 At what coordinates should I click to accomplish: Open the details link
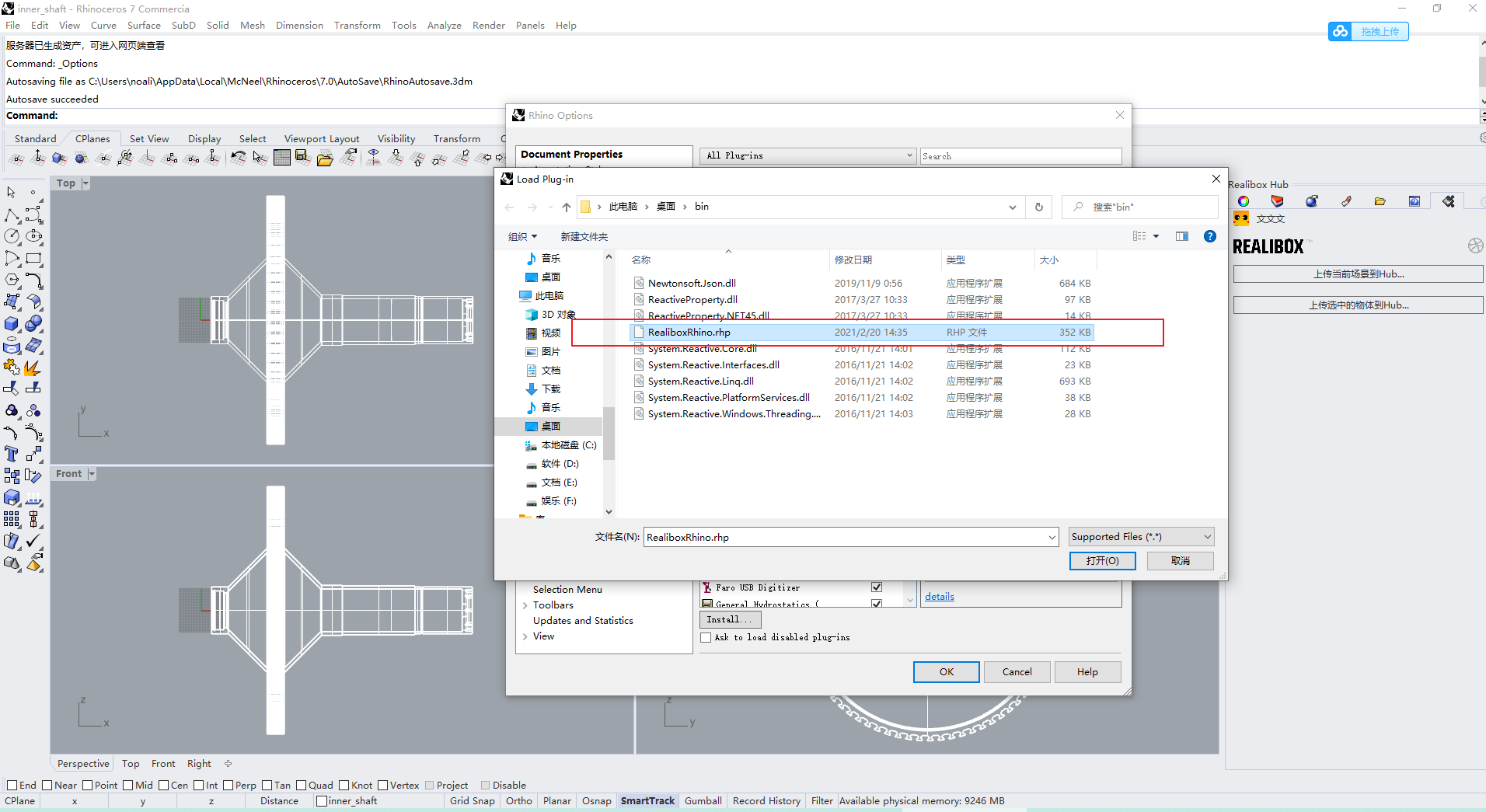(940, 597)
